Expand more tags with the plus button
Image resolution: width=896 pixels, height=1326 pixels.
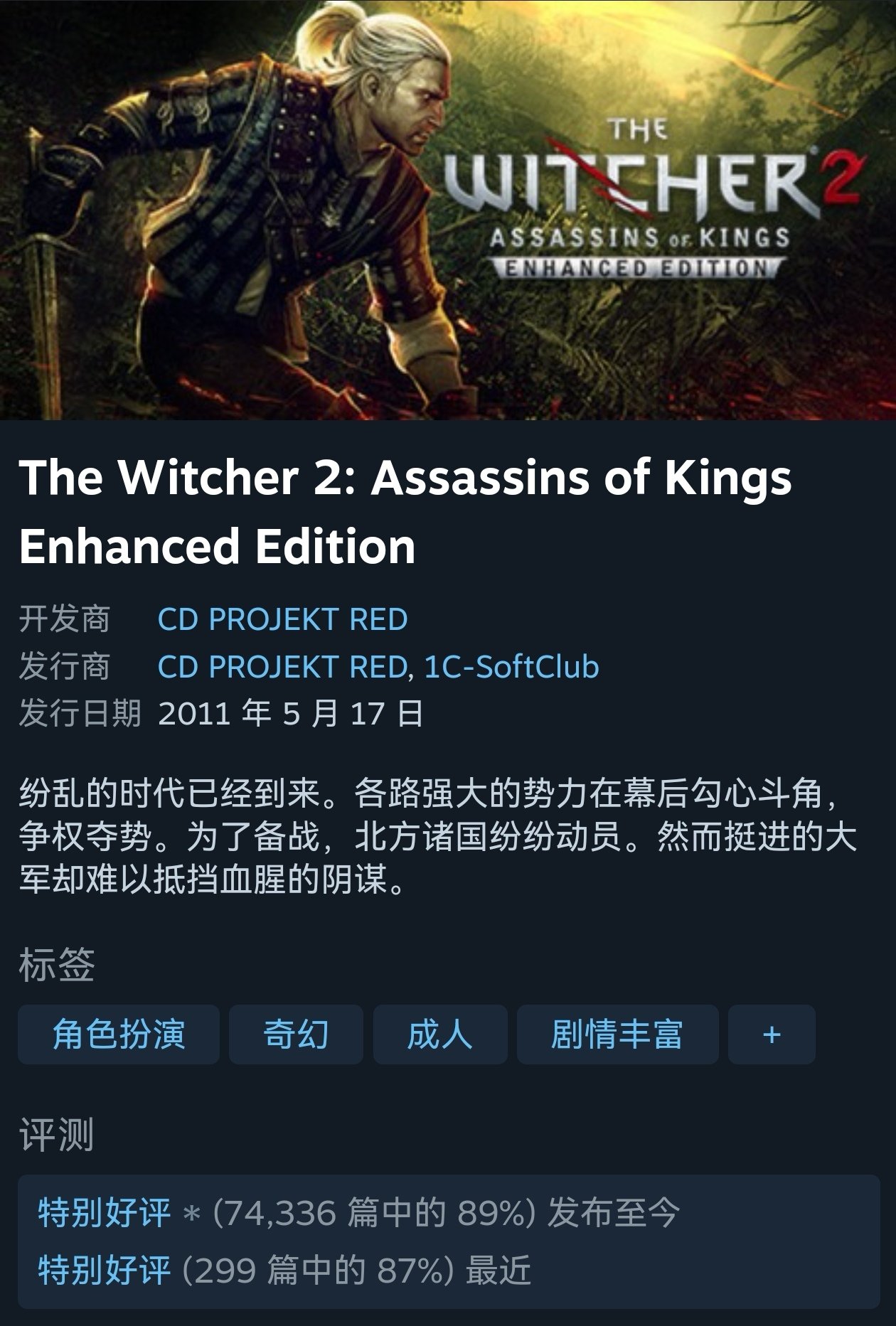click(x=772, y=1034)
